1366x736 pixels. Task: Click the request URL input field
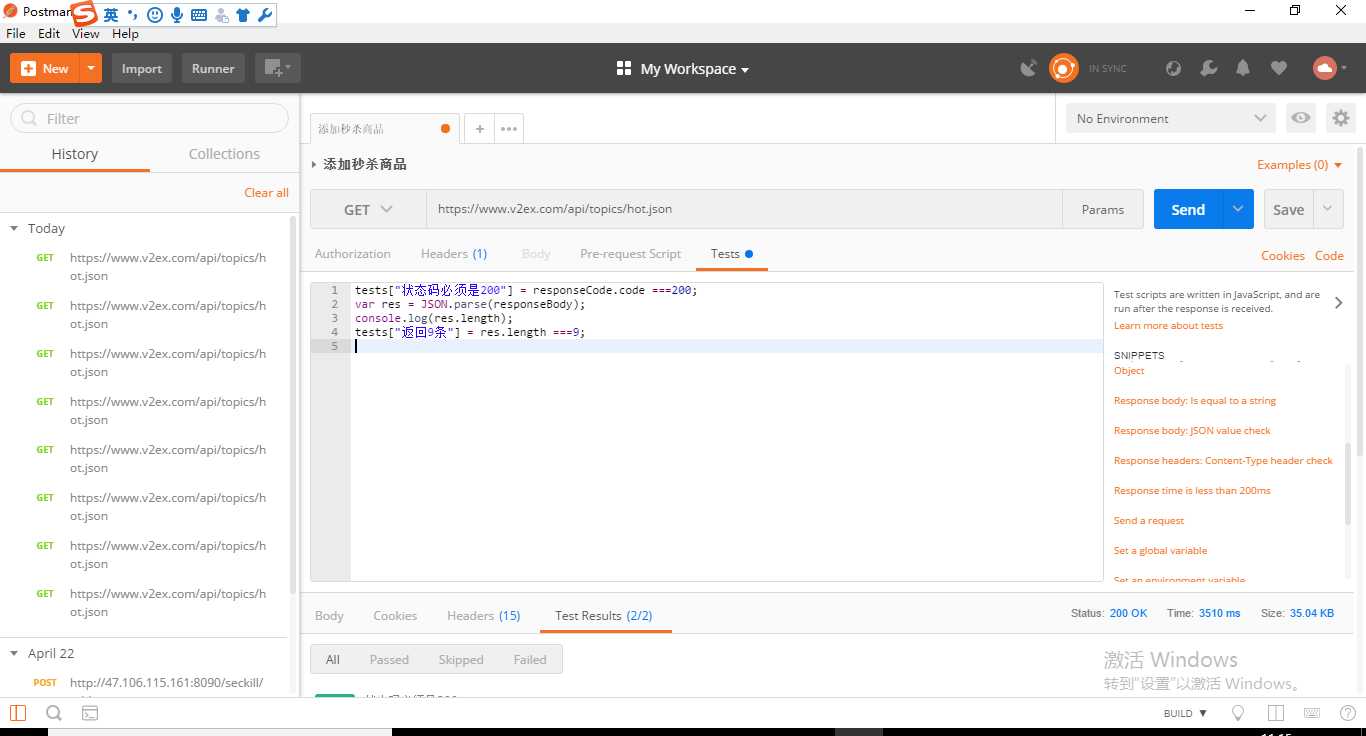(745, 209)
